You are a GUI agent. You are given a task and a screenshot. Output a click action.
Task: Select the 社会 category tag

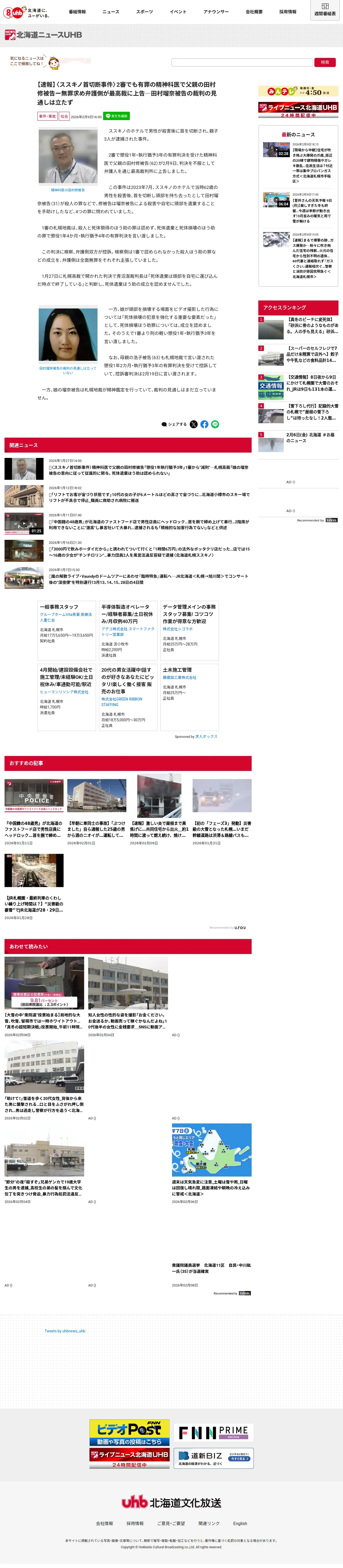[64, 116]
